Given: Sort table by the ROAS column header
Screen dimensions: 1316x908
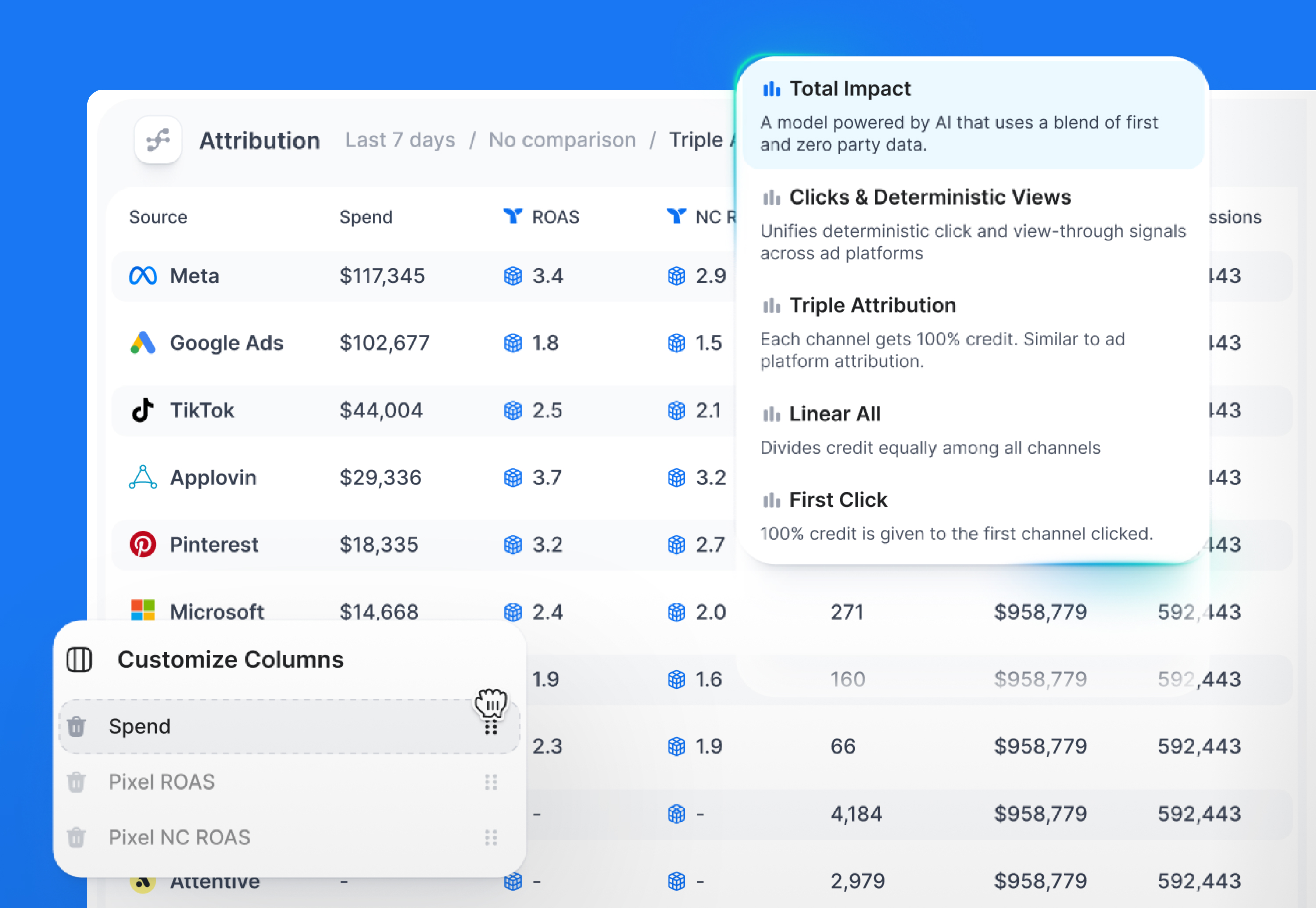Looking at the screenshot, I should tap(556, 217).
